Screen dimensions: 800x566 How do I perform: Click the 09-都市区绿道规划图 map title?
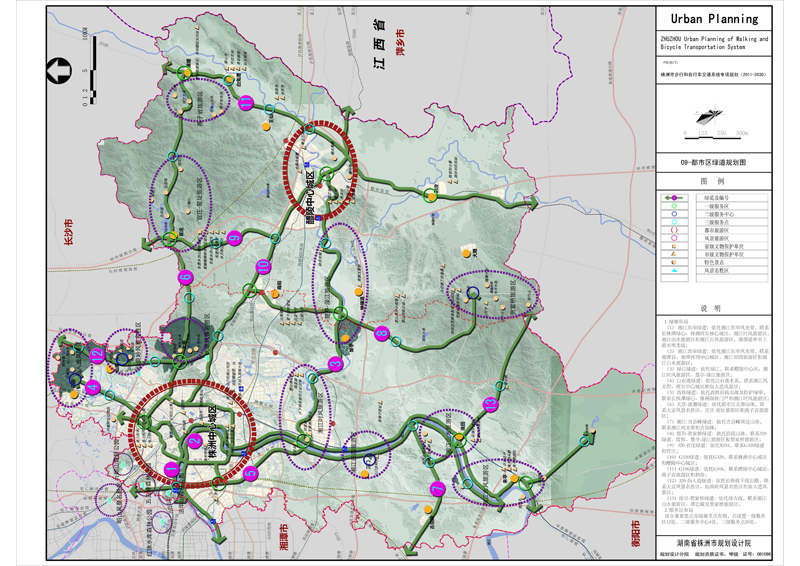point(712,161)
